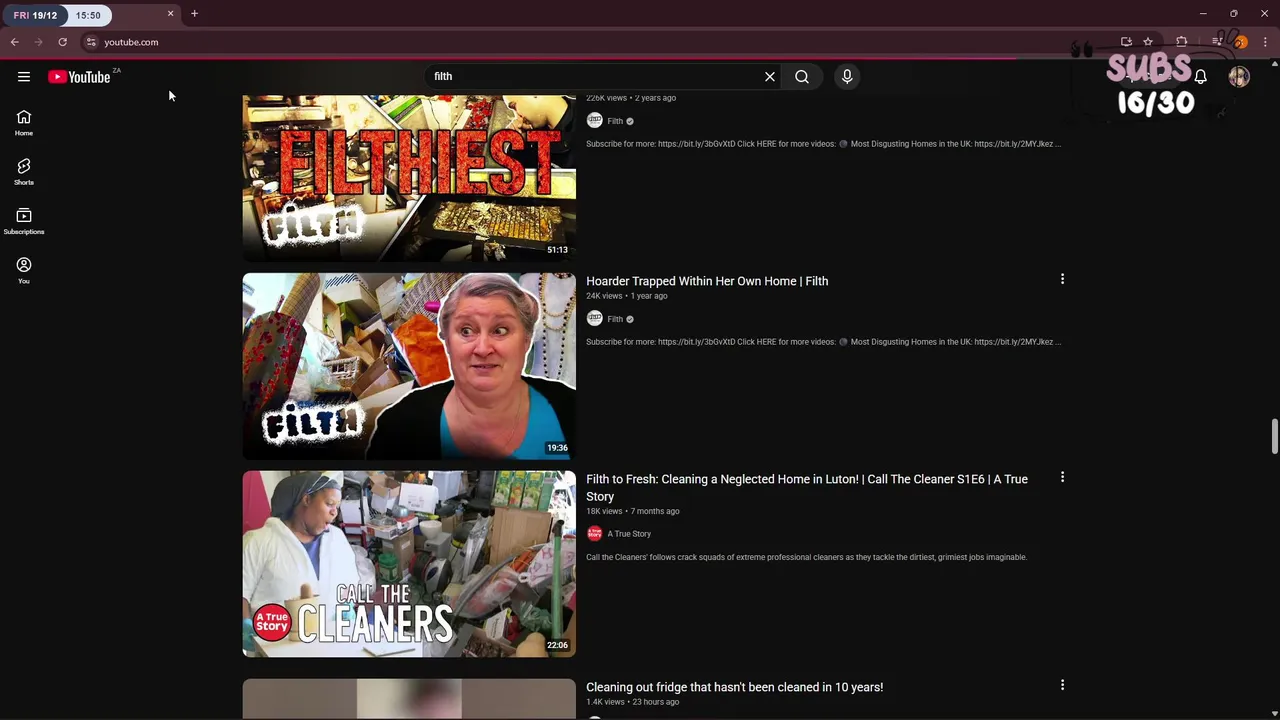Open the browser extensions puzzle icon
The height and width of the screenshot is (720, 1280).
[x=1182, y=42]
